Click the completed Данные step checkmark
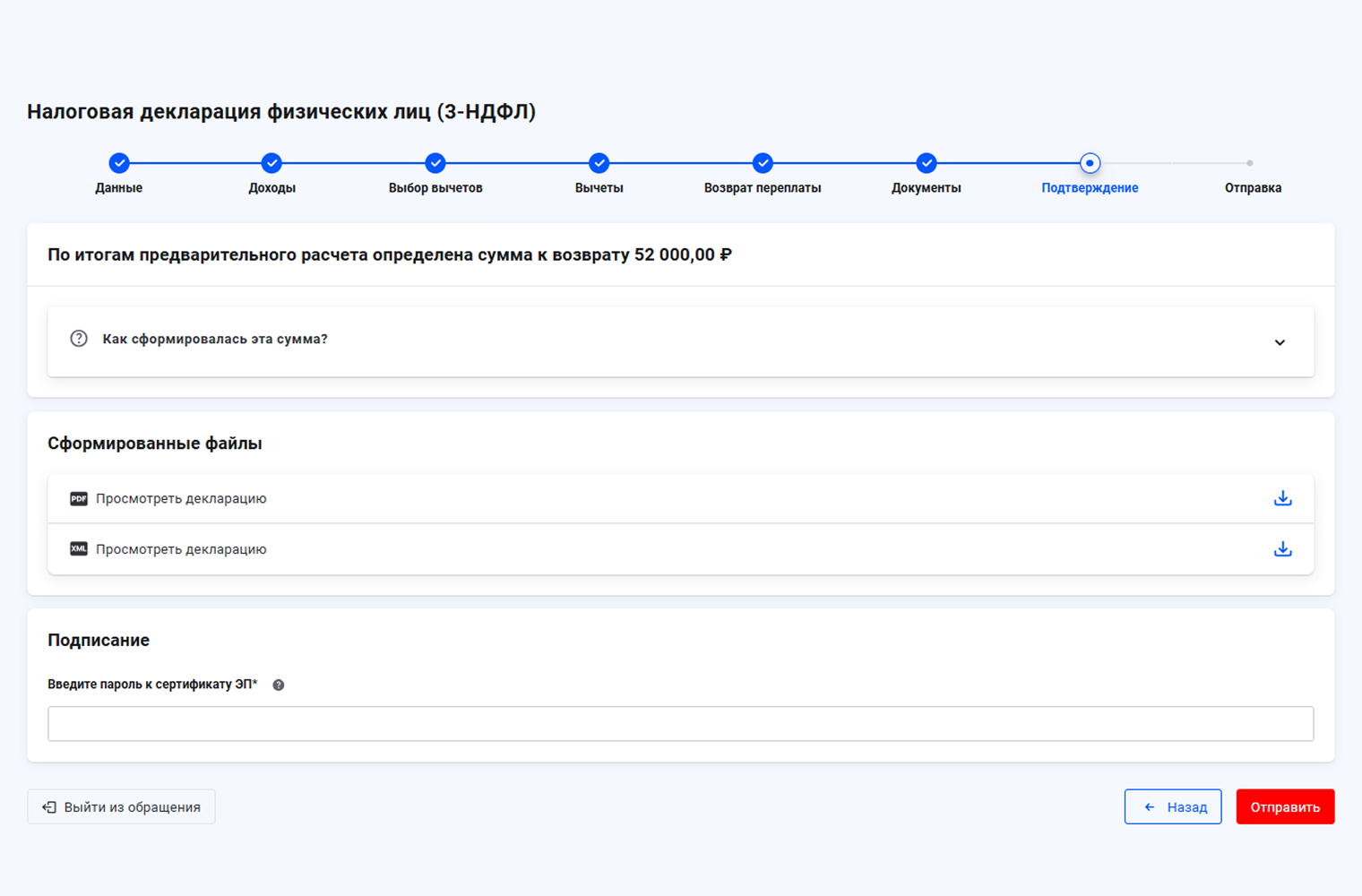 click(x=119, y=163)
